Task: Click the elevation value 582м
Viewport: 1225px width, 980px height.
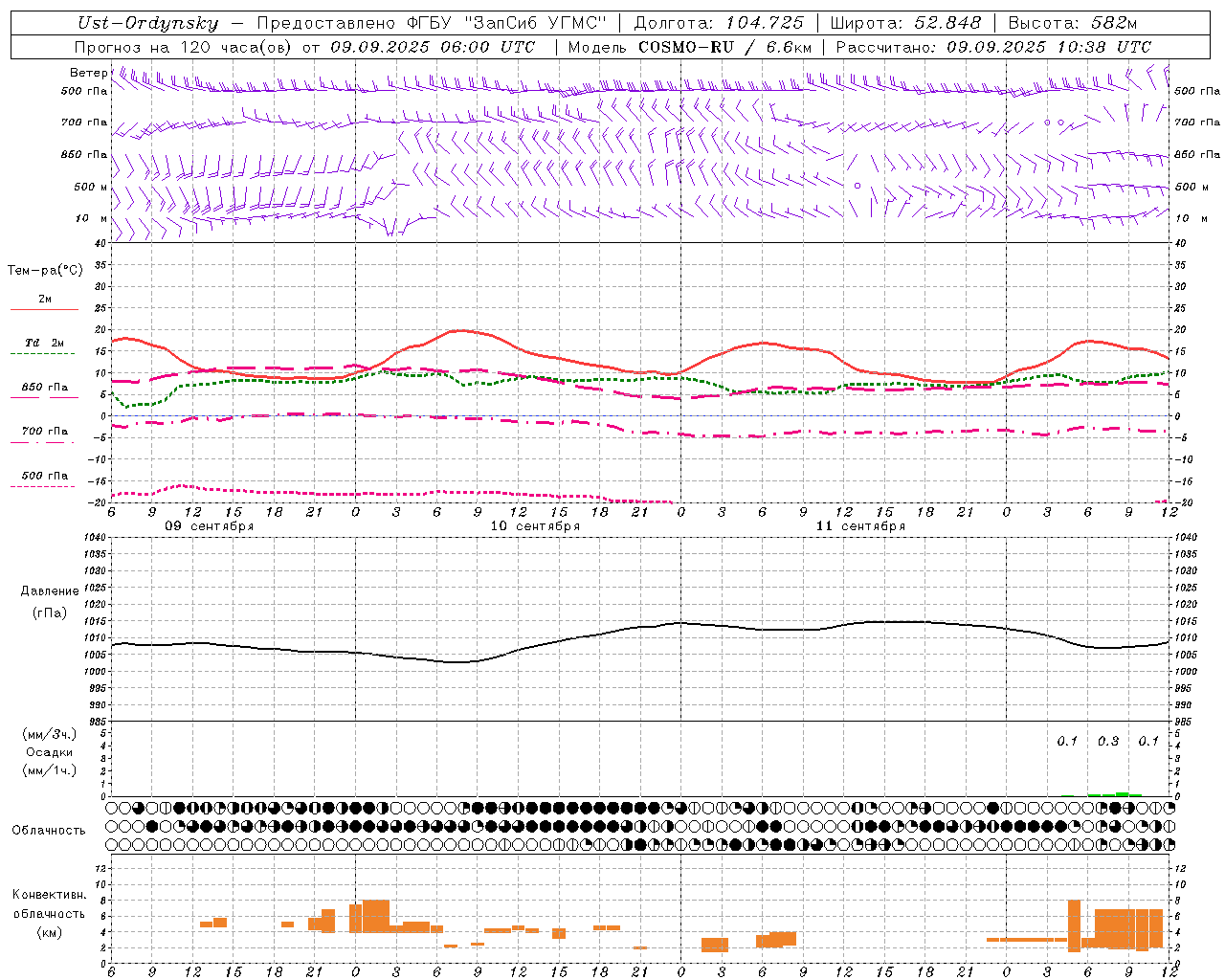Action: [x=1112, y=23]
